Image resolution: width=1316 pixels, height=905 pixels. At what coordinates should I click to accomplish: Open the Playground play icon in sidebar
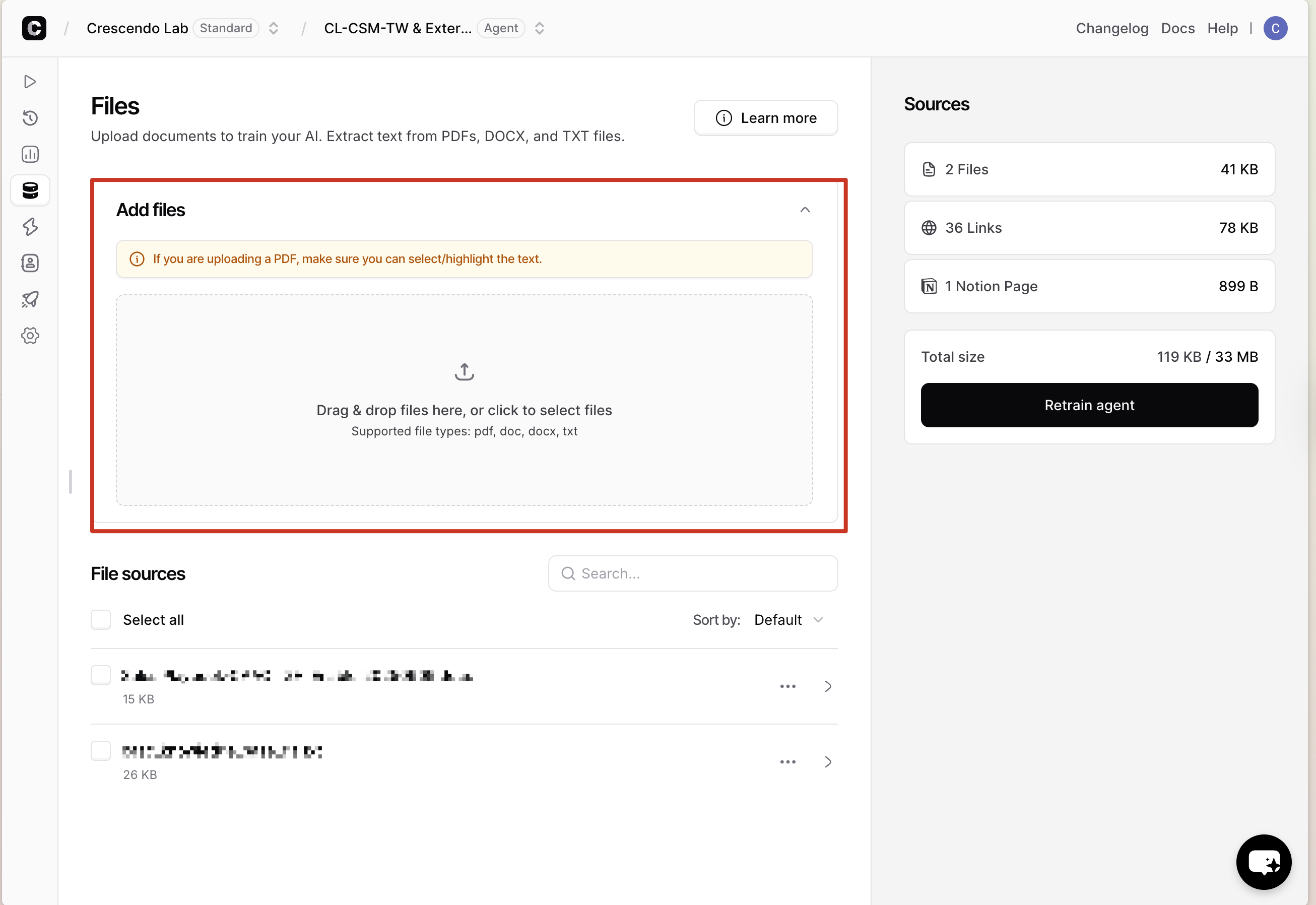coord(30,82)
